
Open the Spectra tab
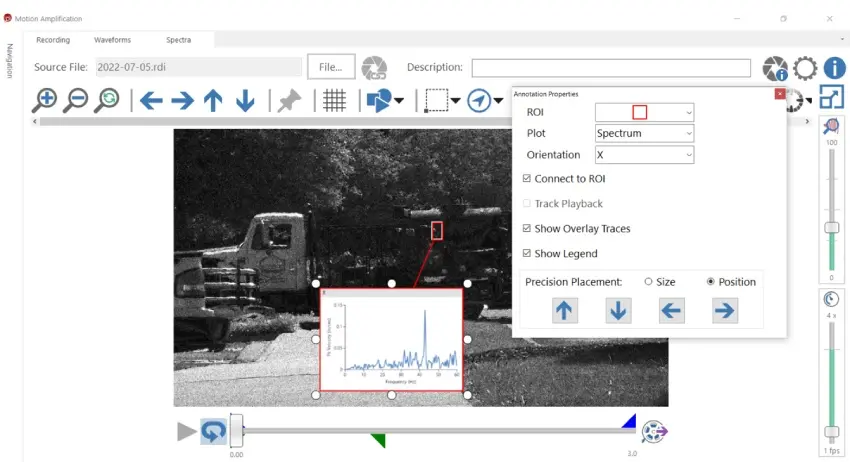[x=178, y=40]
